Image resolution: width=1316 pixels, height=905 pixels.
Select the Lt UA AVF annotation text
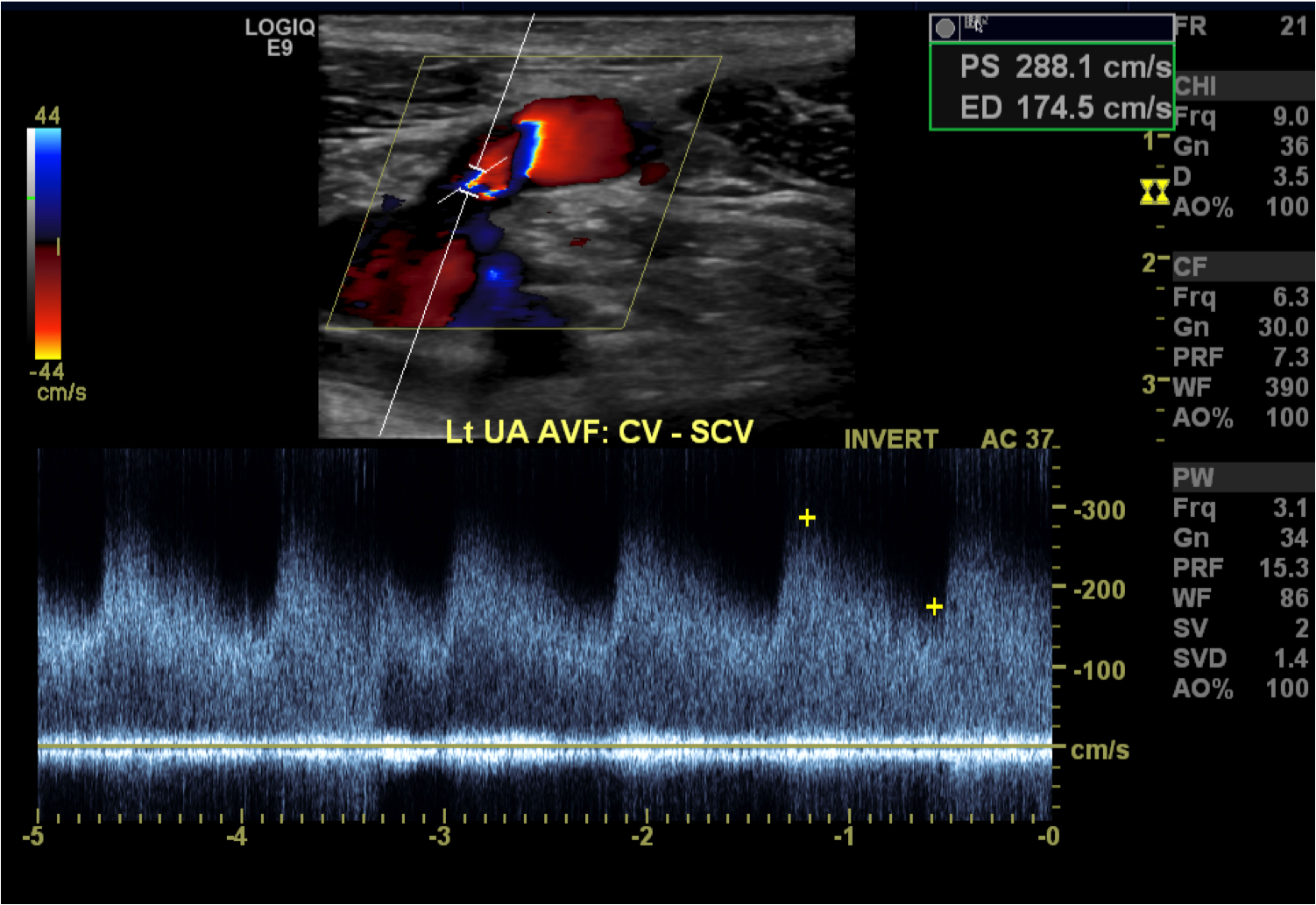598,432
